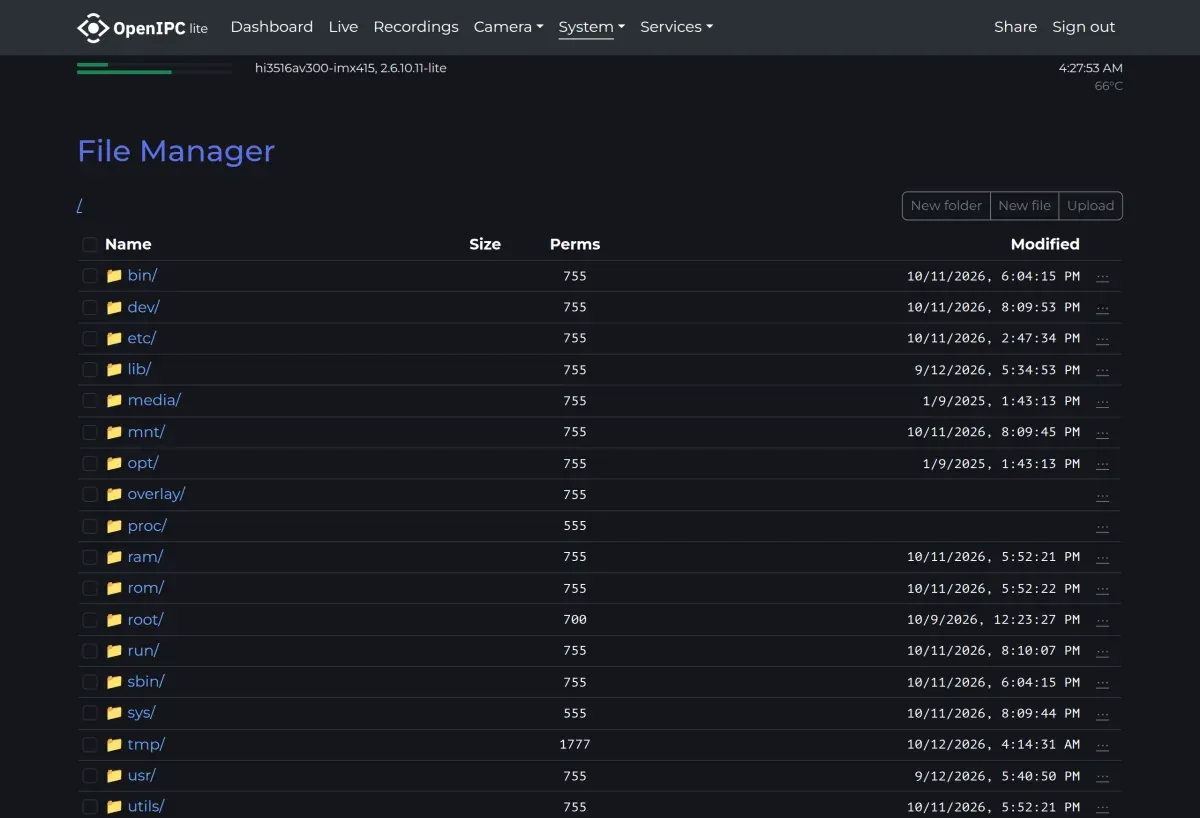
Task: Check the box for utils/ folder
Action: click(90, 807)
